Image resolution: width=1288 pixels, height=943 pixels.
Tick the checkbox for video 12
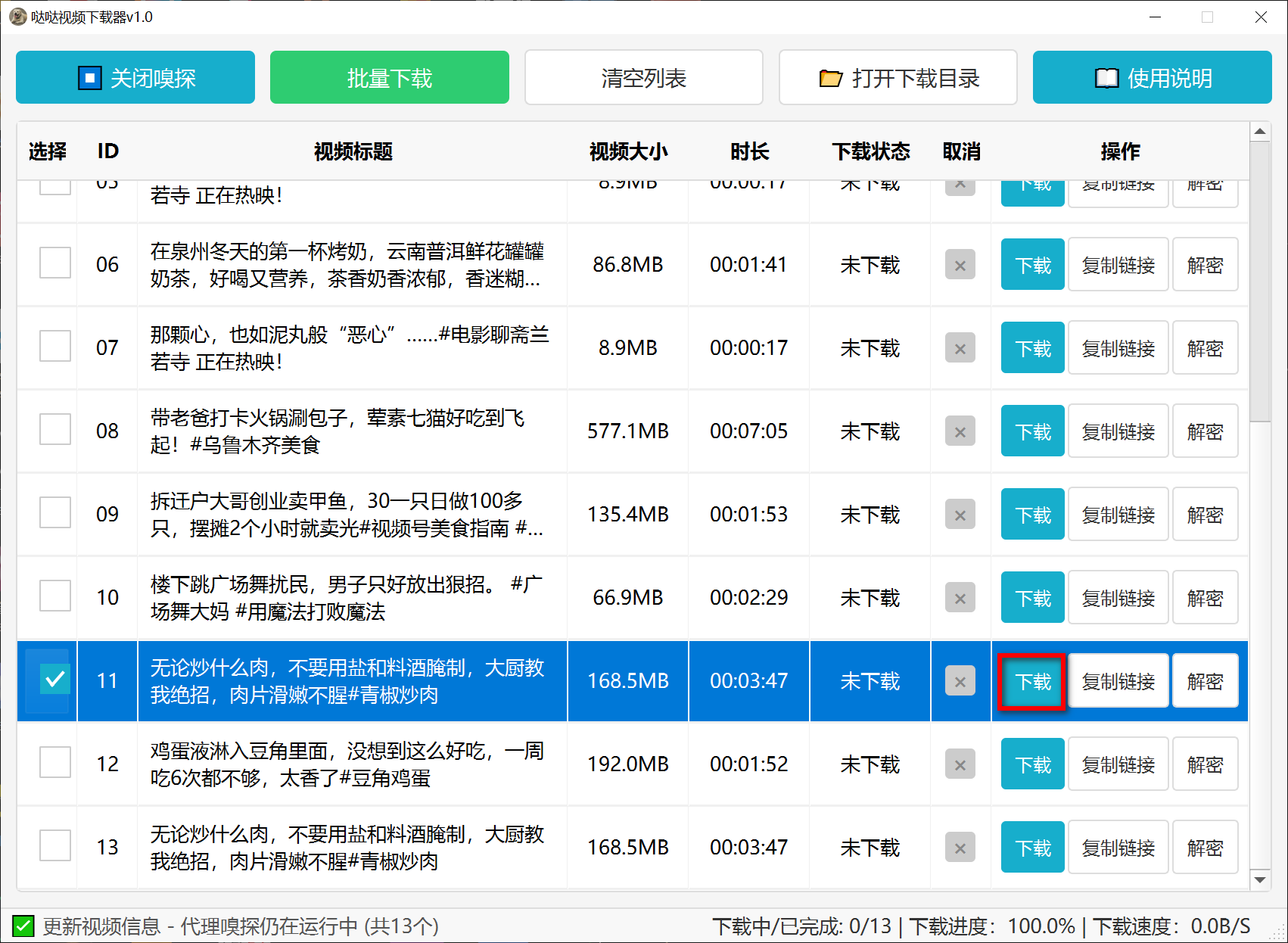(55, 762)
